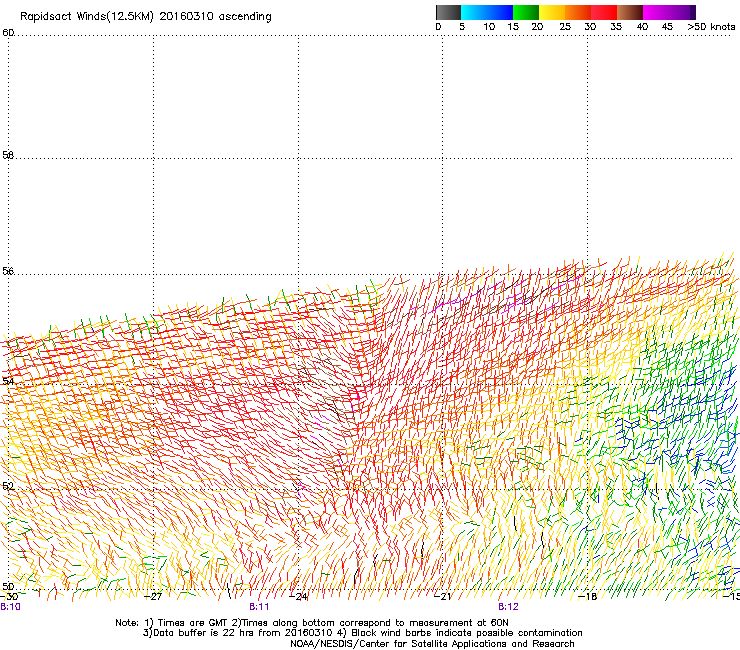Screen dimensions: 740x650
Task: Click the '40' legend scale number
Action: coord(642,27)
